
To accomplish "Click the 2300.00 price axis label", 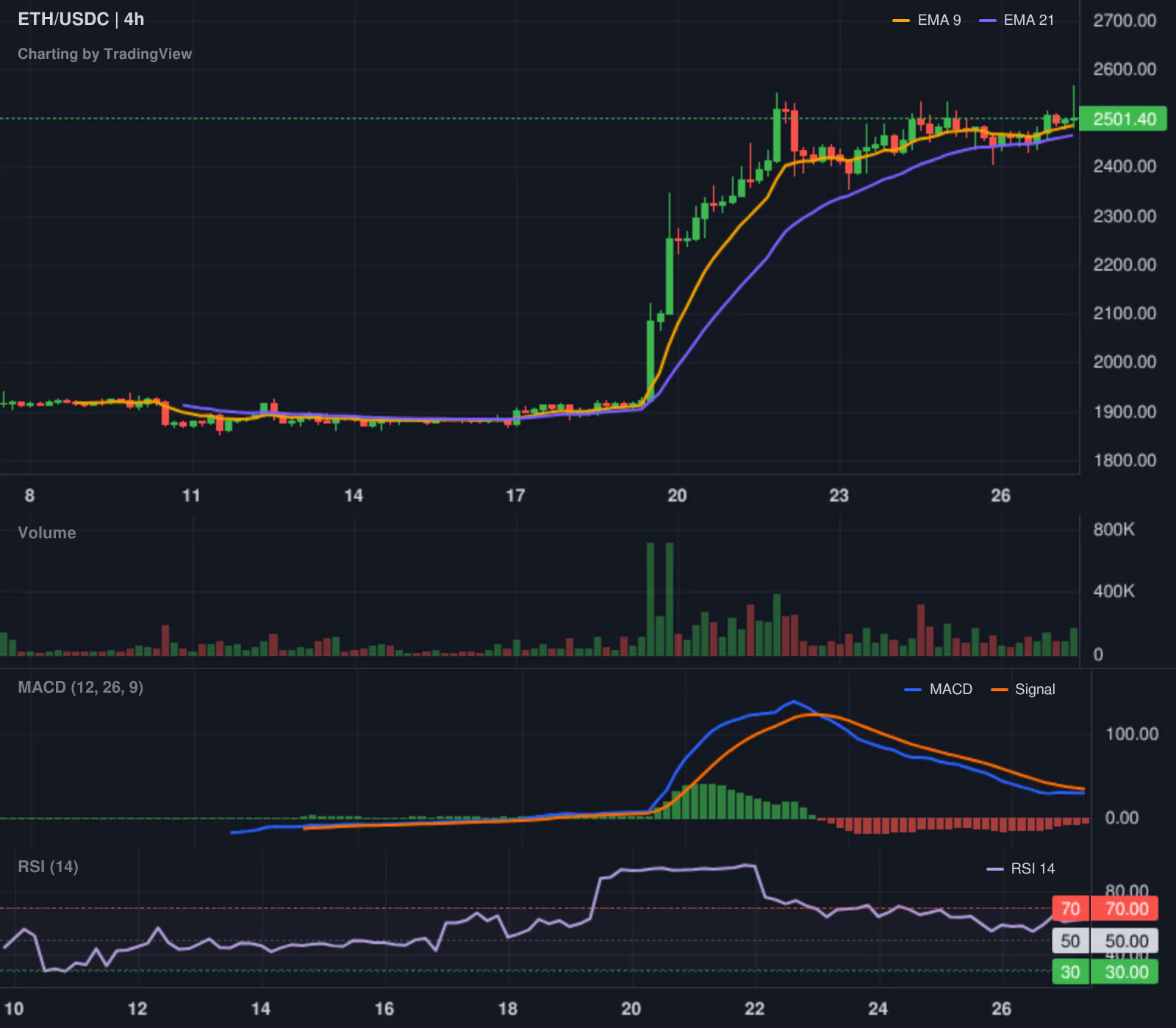I will coord(1125,216).
